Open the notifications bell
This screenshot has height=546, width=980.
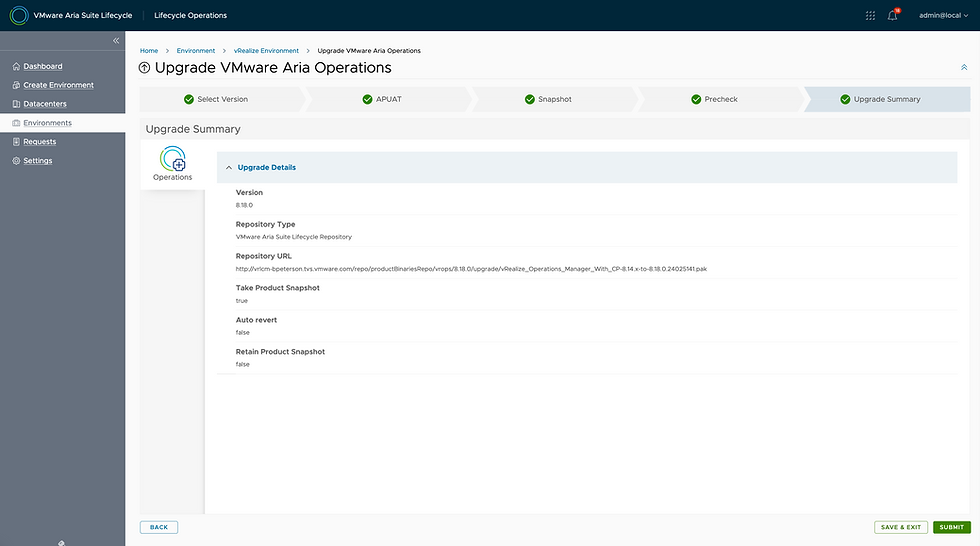pos(892,15)
